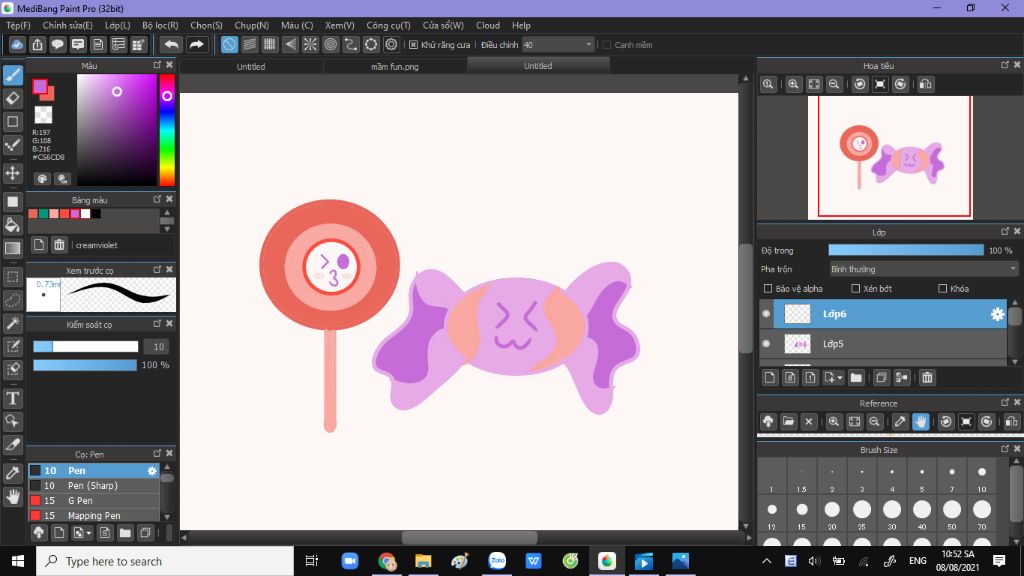Screen dimensions: 1024x576
Task: Open File Explorer from the taskbar
Action: coord(423,561)
